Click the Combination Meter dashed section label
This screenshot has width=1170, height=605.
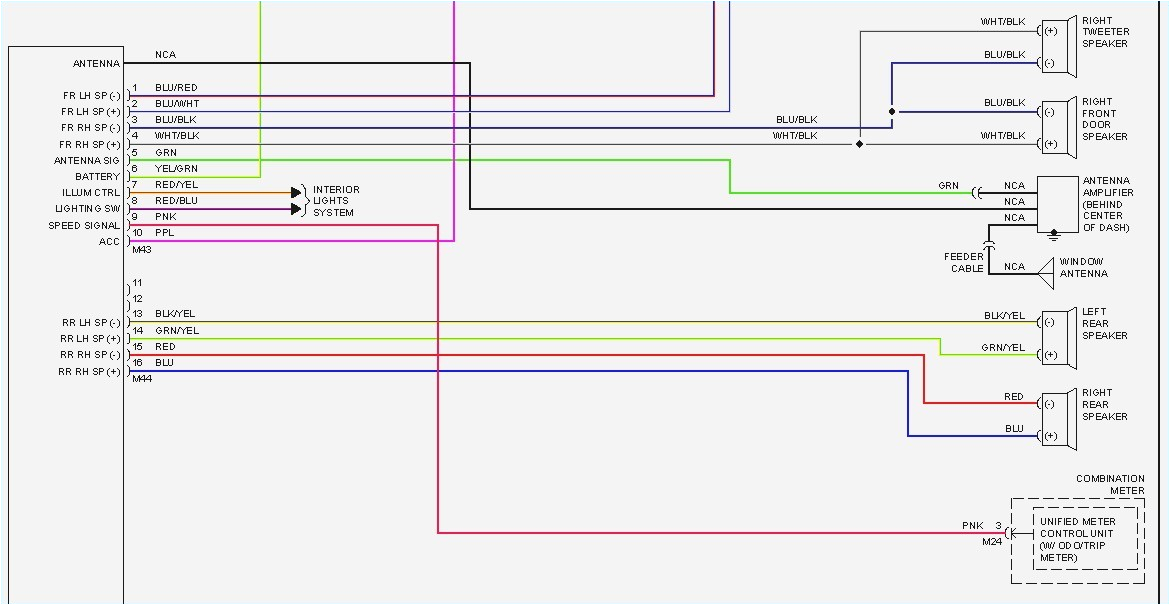(1112, 485)
